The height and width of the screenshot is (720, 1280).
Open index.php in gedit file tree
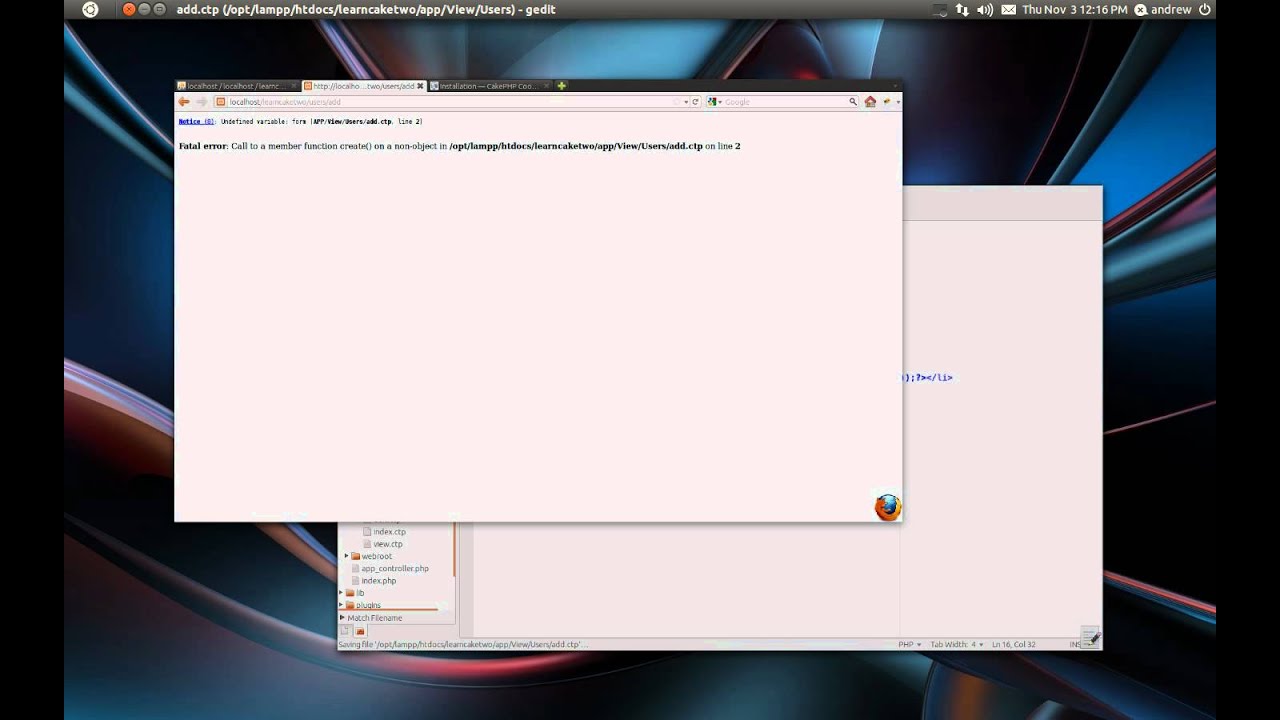click(378, 581)
